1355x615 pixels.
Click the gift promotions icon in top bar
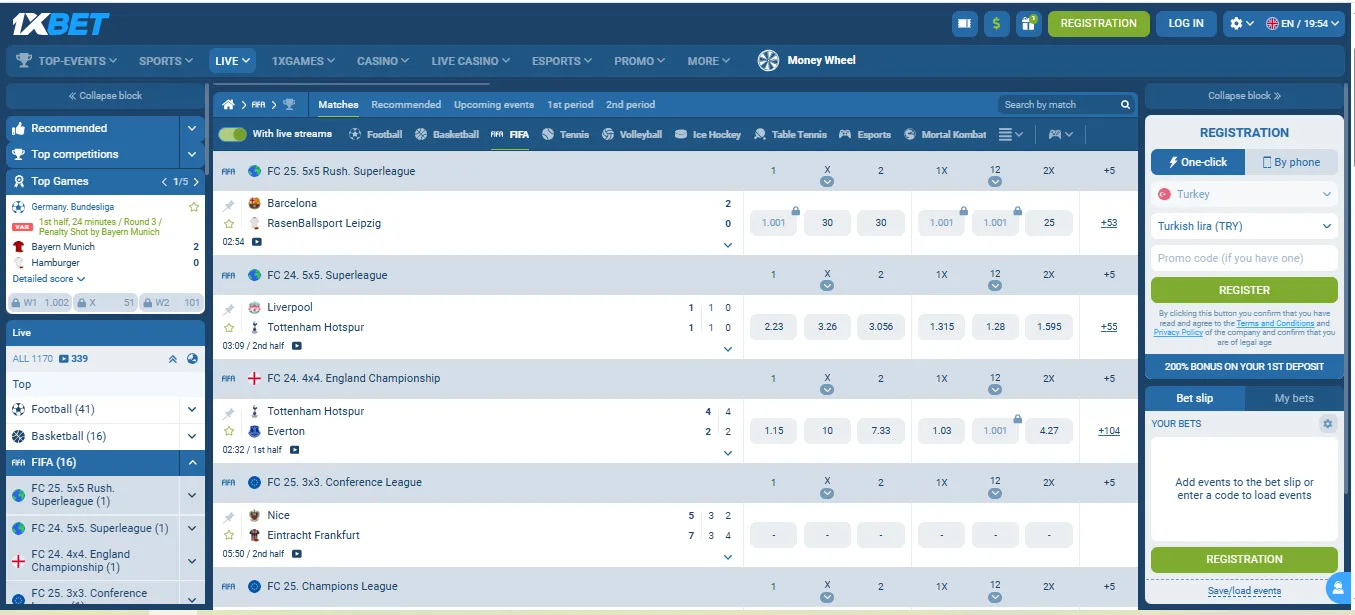tap(1028, 22)
